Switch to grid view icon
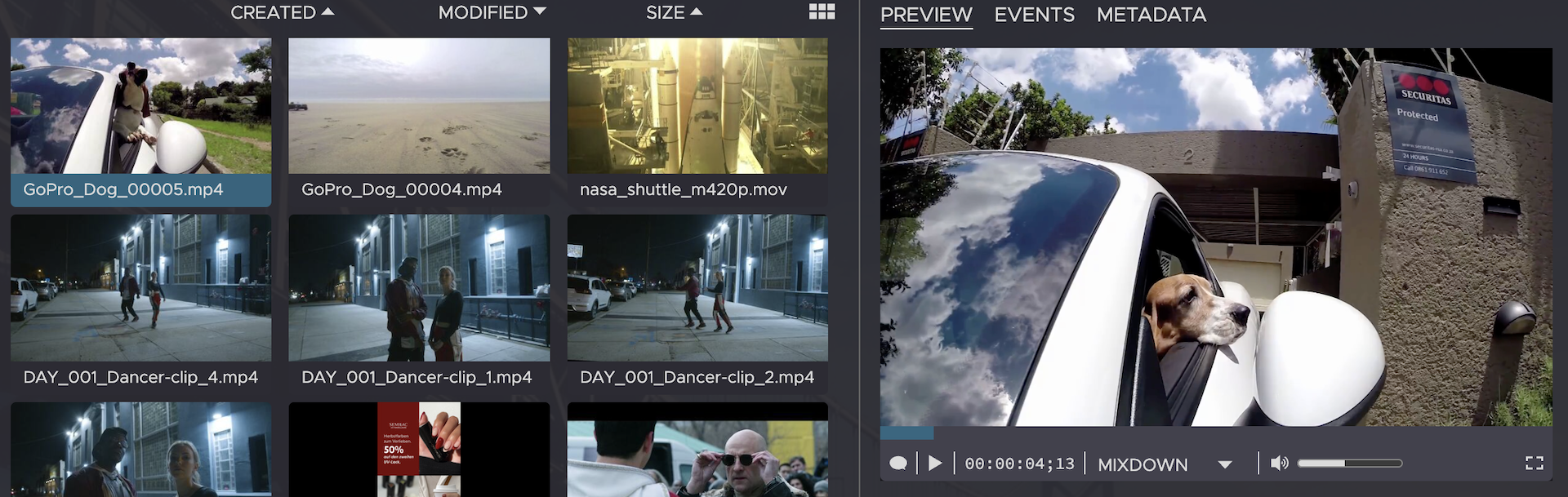The width and height of the screenshot is (1568, 497). click(822, 11)
